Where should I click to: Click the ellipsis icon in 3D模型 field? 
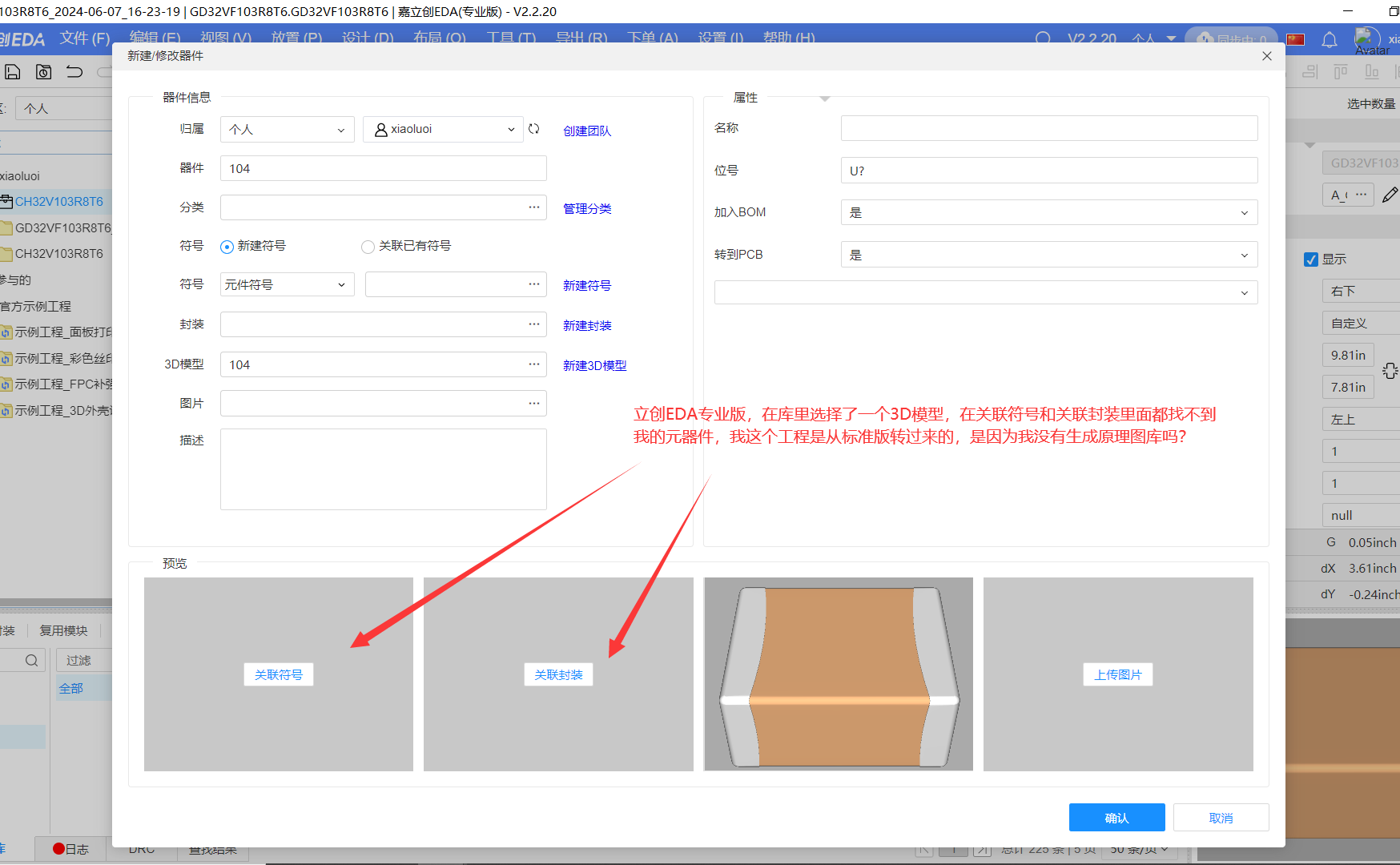pyautogui.click(x=533, y=364)
